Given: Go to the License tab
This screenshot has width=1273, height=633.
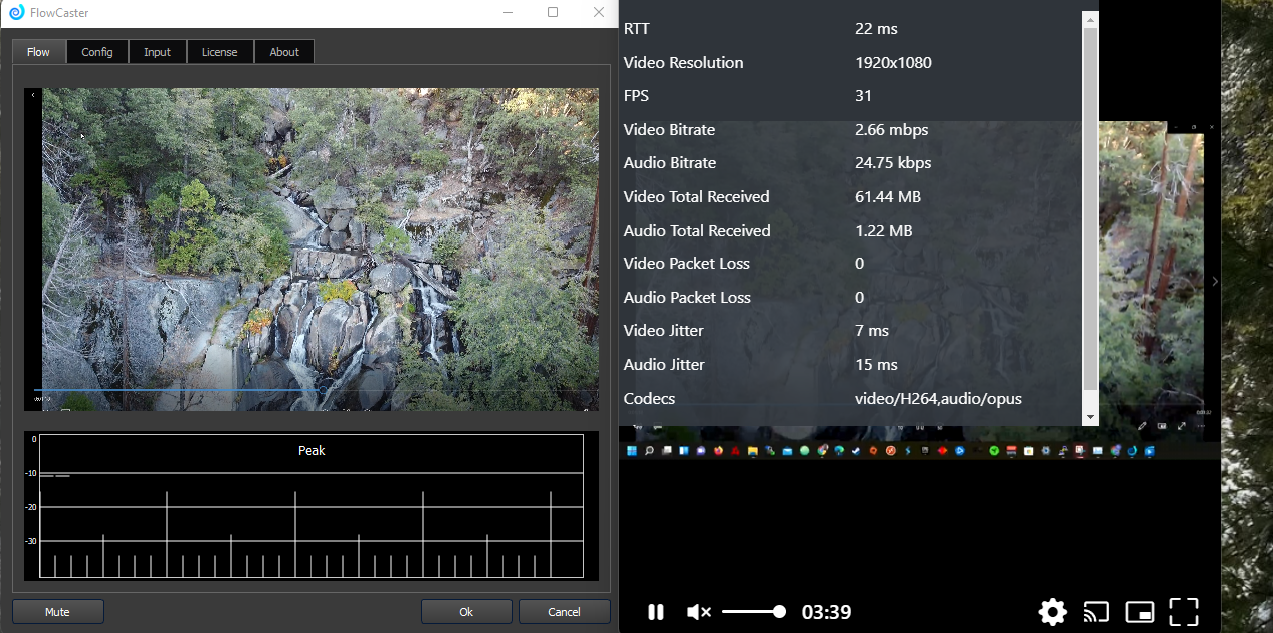Looking at the screenshot, I should click(x=220, y=52).
